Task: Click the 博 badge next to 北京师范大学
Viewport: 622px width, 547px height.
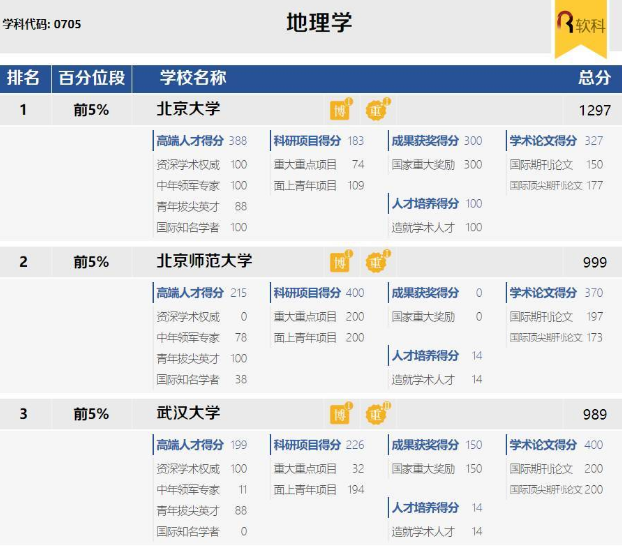Action: 340,262
